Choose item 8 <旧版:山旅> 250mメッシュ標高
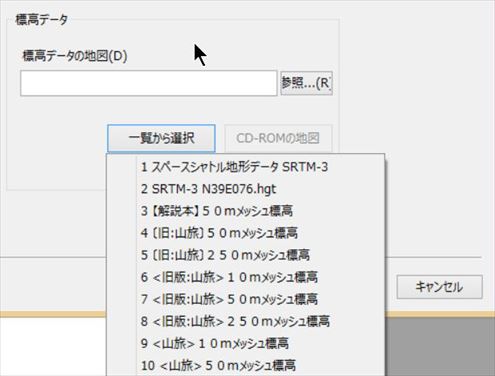Screen dimensions: 495x376 tap(246, 321)
